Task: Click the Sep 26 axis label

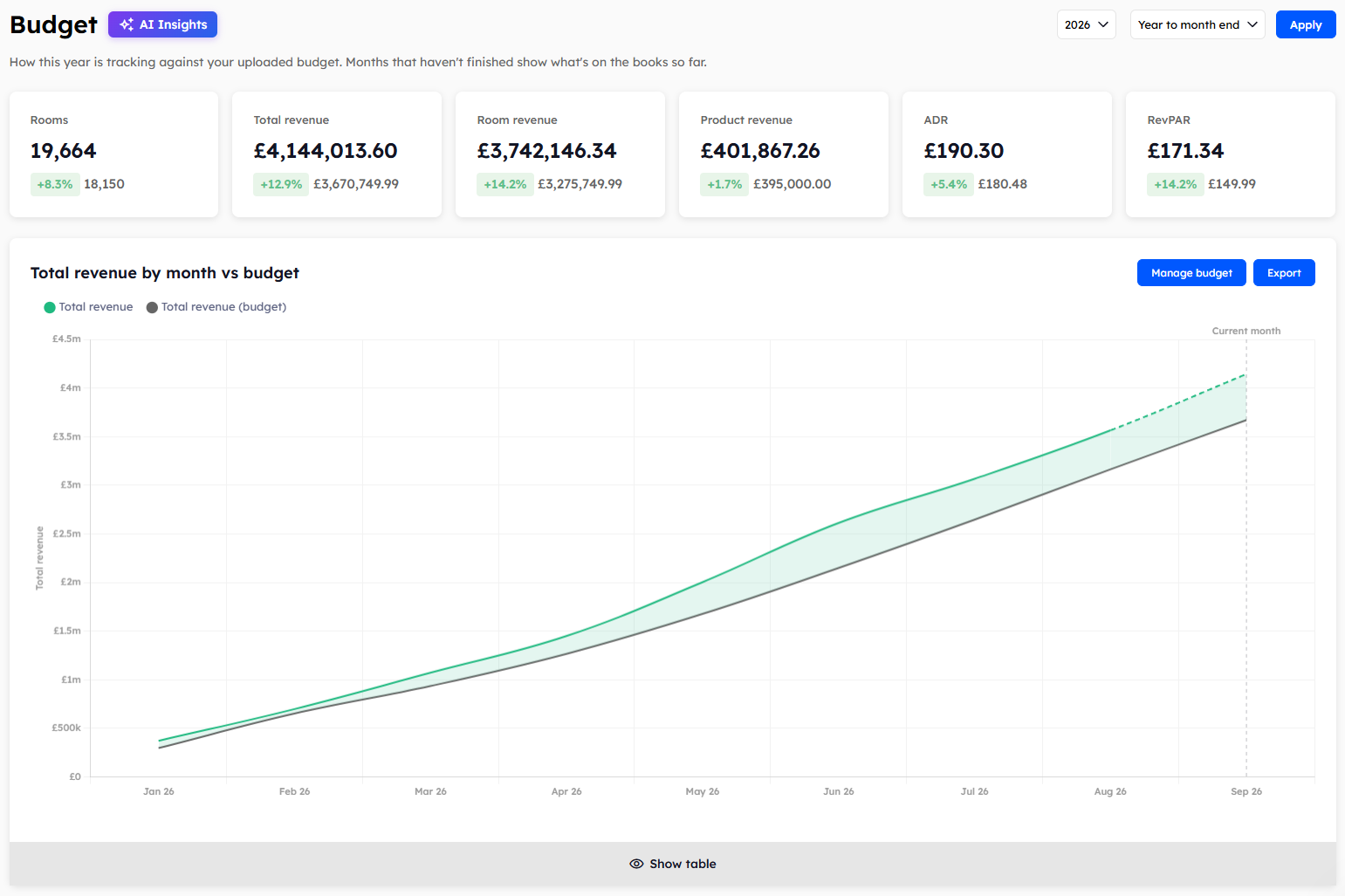Action: (x=1246, y=791)
